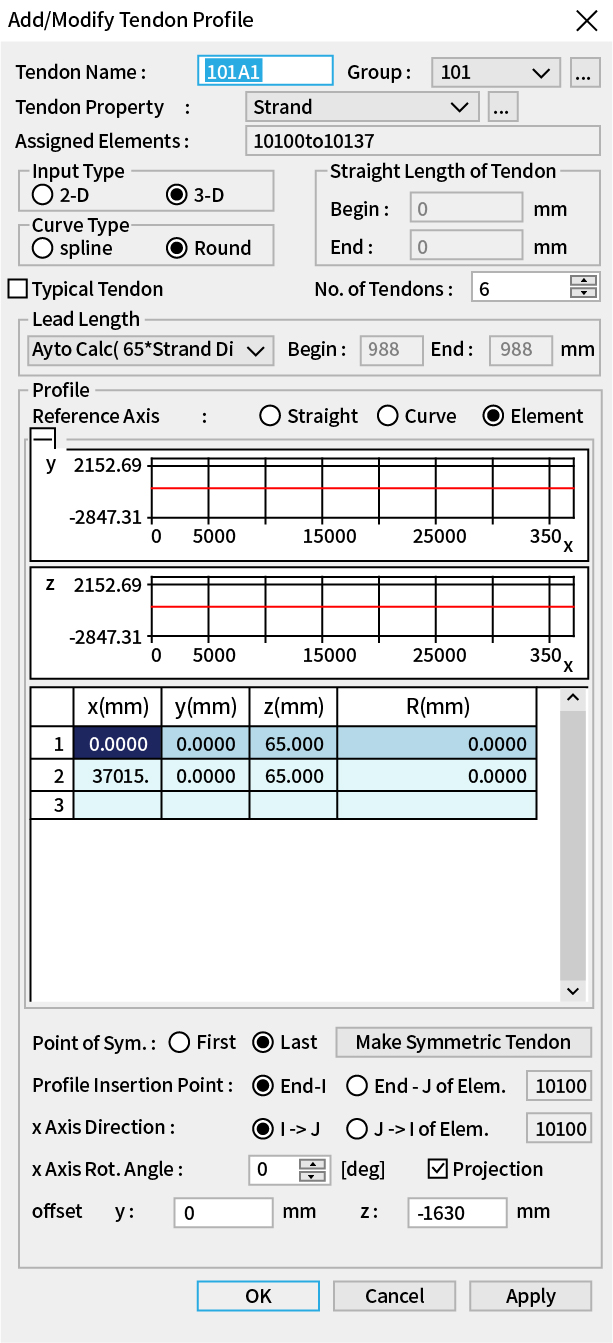Close the Add/Modify Tendon Profile dialog
The image size is (613, 1343).
click(x=587, y=20)
